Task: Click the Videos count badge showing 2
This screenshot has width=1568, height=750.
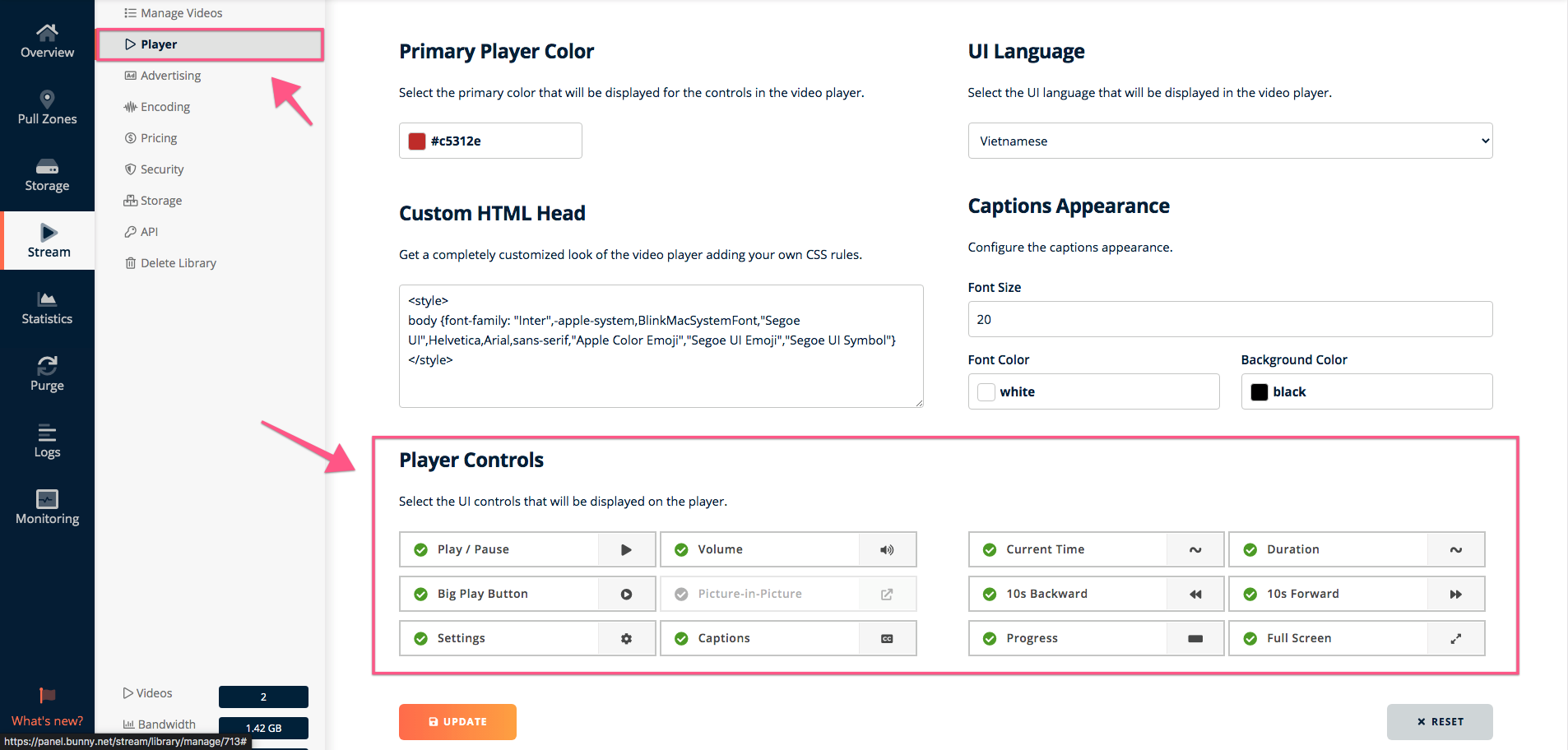Action: [263, 697]
